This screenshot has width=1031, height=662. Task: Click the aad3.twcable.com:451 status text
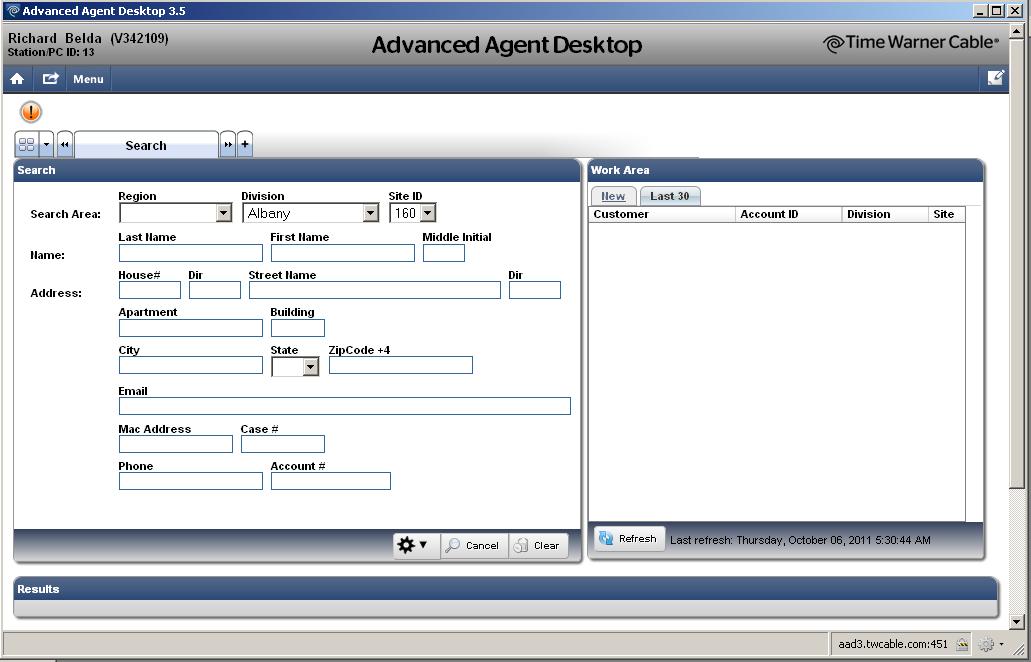click(x=893, y=644)
